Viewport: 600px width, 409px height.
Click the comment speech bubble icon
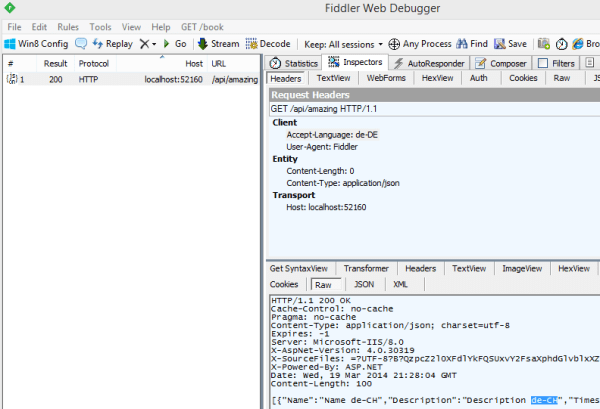point(81,44)
